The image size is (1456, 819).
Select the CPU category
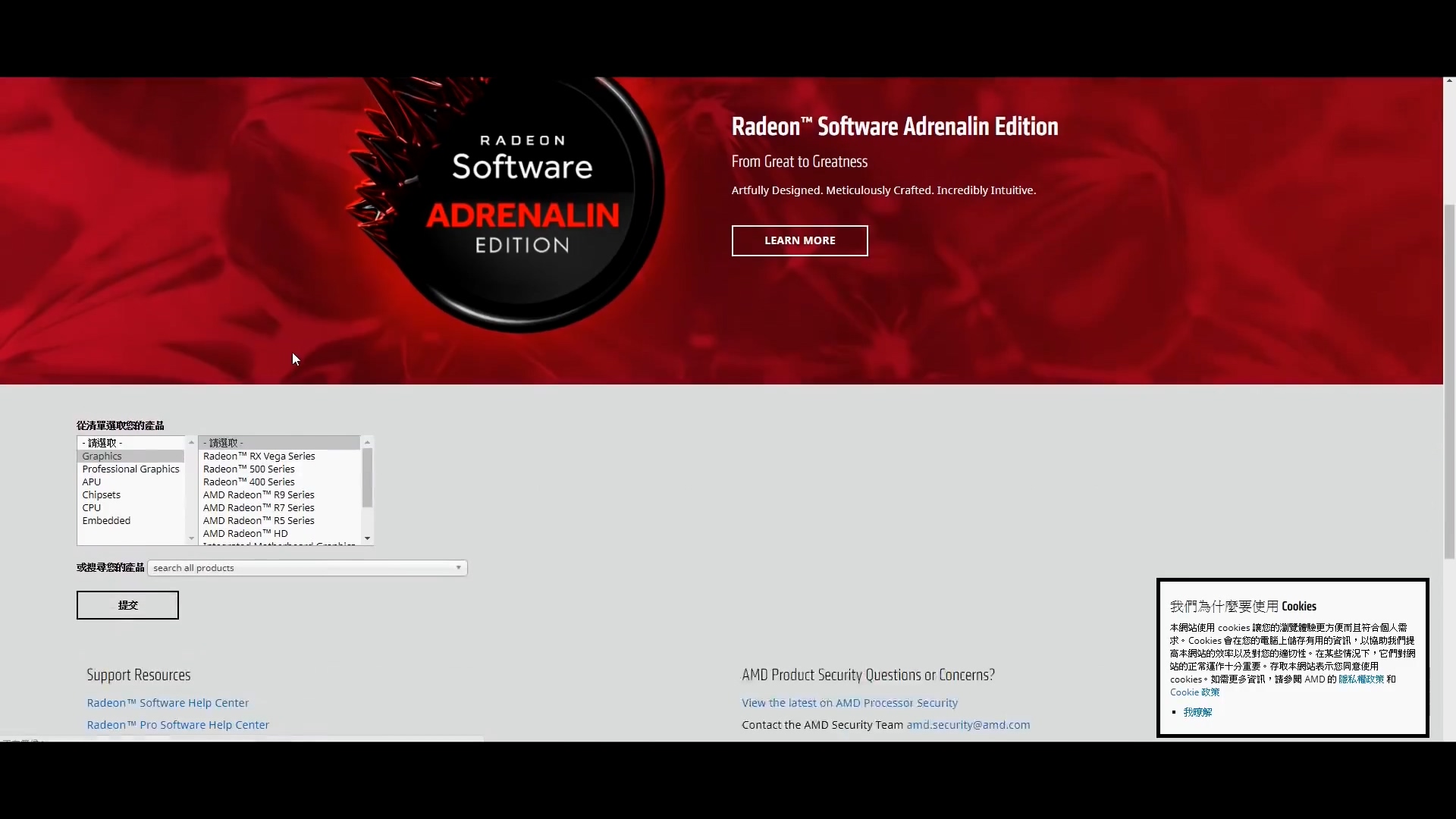coord(91,507)
